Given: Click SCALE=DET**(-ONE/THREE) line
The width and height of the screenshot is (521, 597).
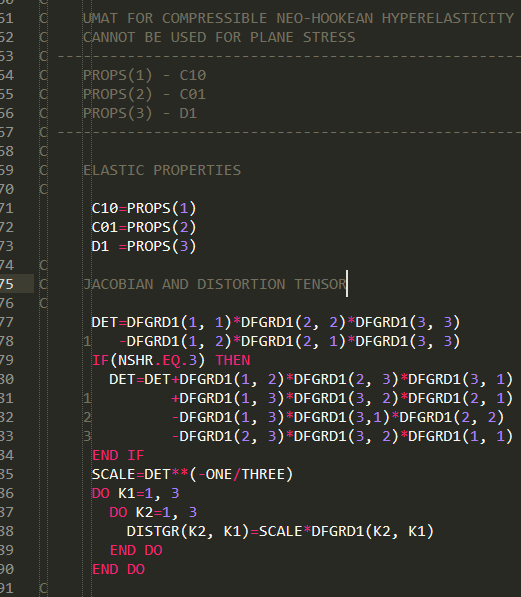Looking at the screenshot, I should [192, 474].
